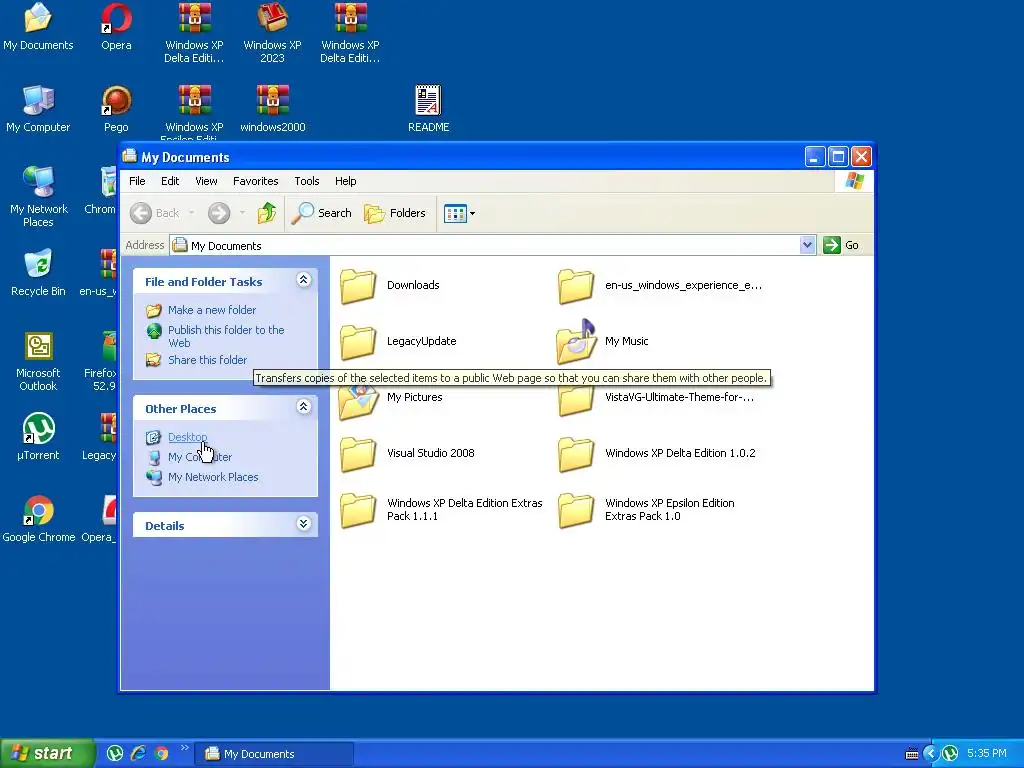Click the Back navigation button
This screenshot has width=1024, height=768.
(x=155, y=213)
